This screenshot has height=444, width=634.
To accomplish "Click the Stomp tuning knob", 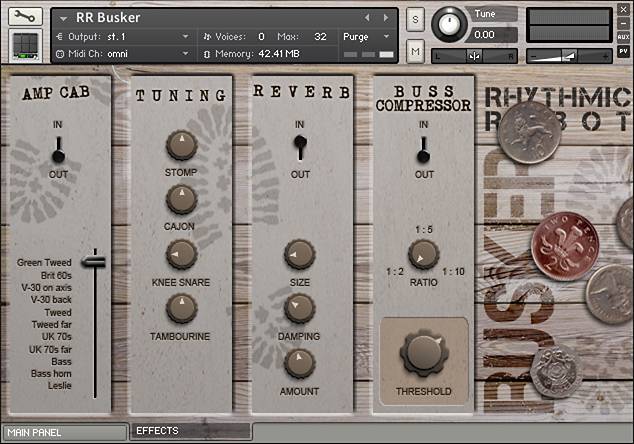I will pyautogui.click(x=182, y=146).
